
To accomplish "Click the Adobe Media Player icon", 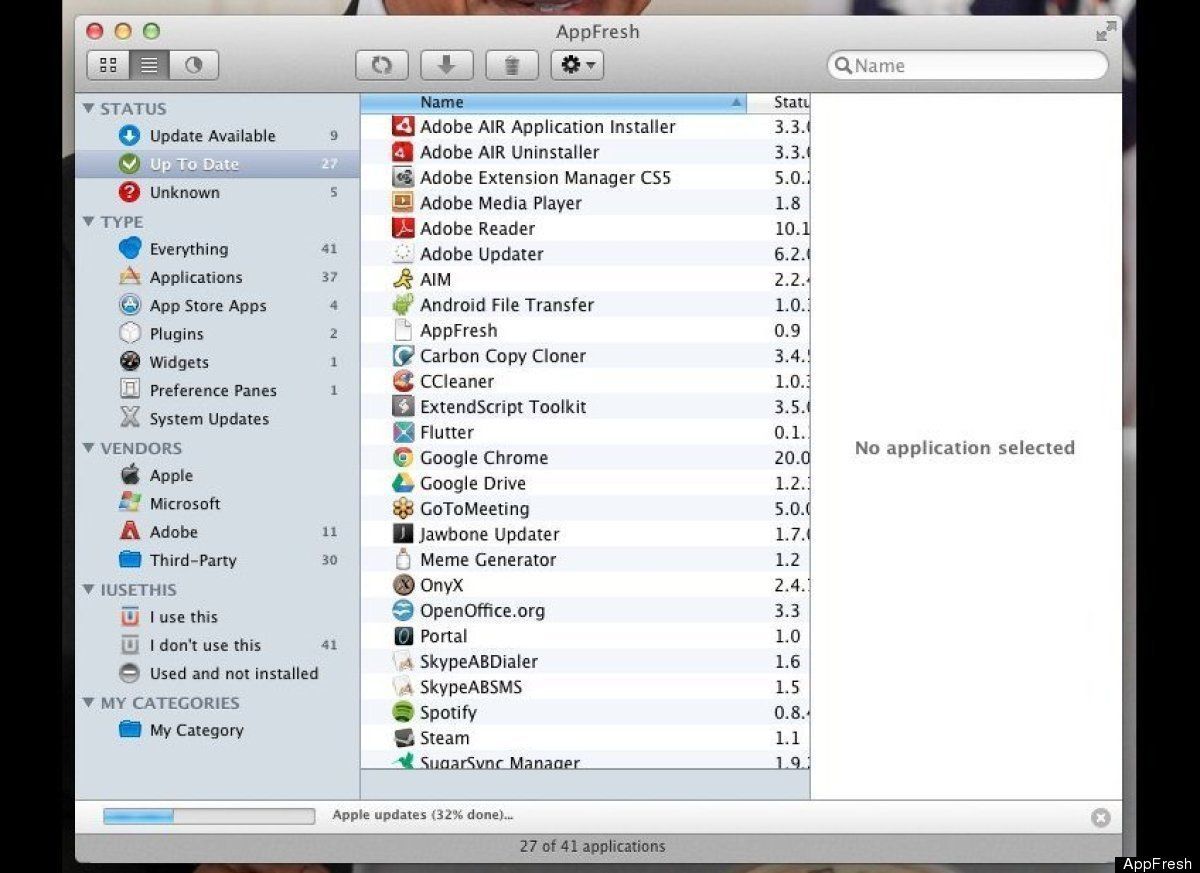I will pos(403,203).
